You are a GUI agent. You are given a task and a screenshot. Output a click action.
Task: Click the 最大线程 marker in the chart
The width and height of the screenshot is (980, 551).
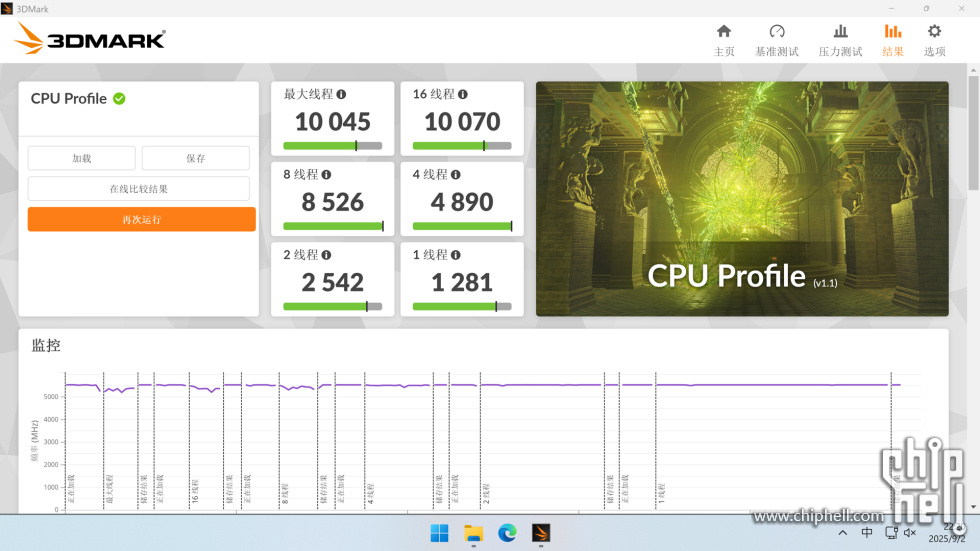110,489
